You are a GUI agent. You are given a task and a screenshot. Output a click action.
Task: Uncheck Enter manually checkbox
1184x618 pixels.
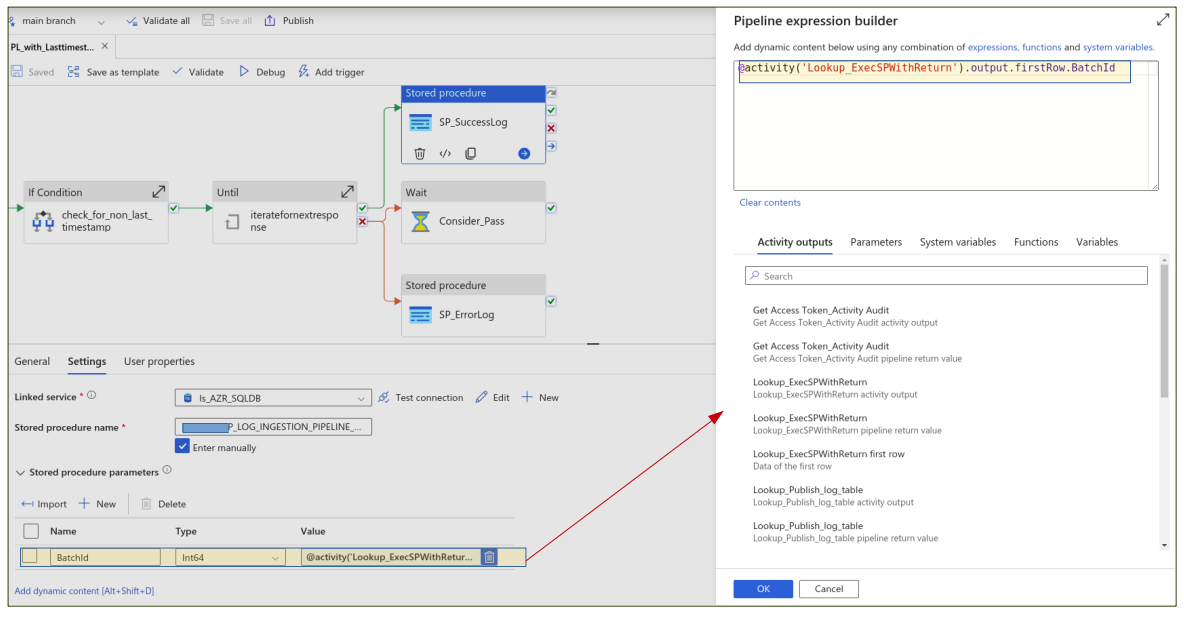pos(182,447)
